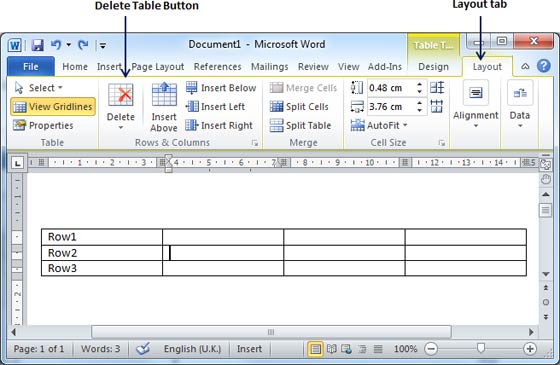
Task: Switch to the Home tab
Action: coord(75,66)
